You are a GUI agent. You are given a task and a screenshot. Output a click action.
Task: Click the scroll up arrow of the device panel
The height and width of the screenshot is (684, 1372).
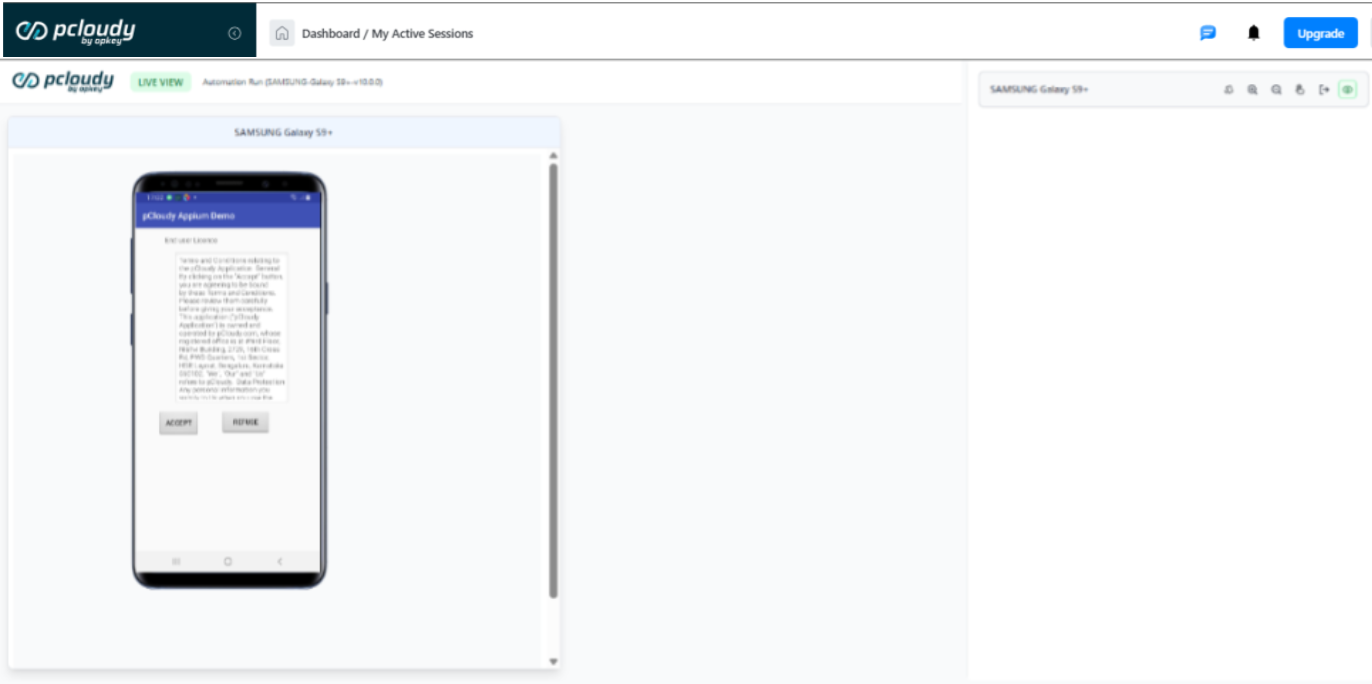point(553,156)
